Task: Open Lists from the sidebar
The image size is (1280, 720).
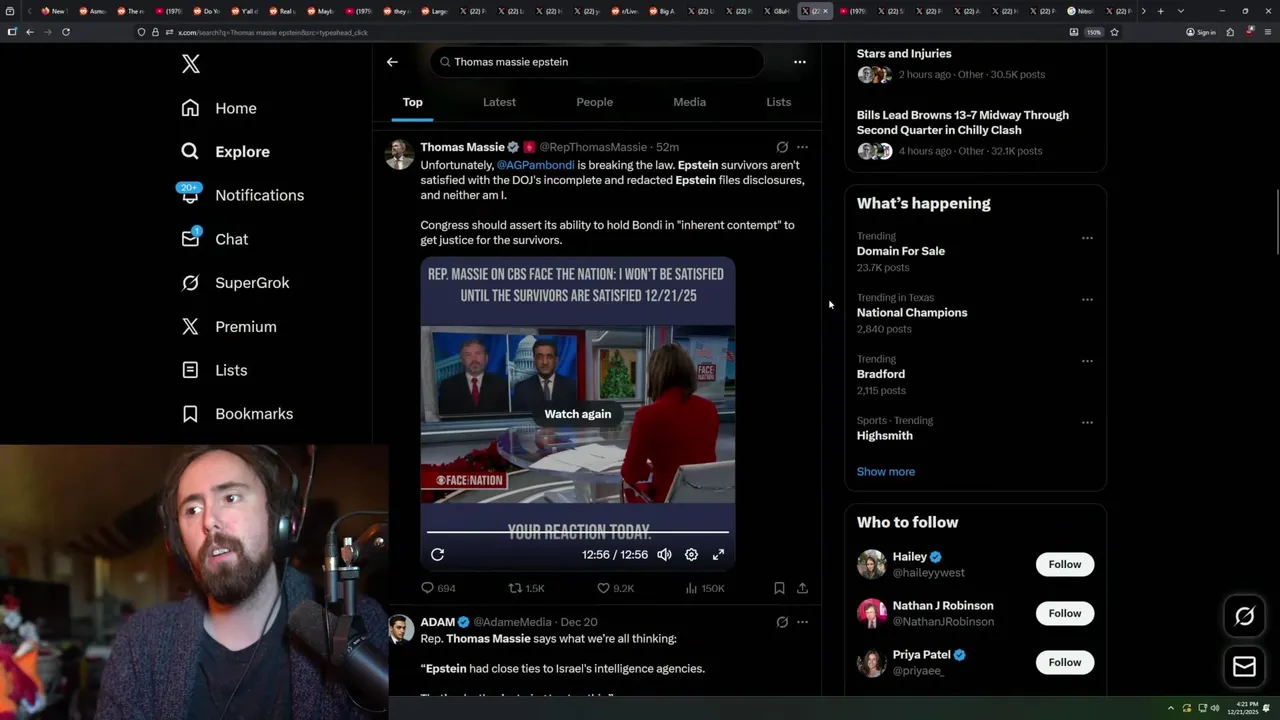Action: pyautogui.click(x=214, y=370)
